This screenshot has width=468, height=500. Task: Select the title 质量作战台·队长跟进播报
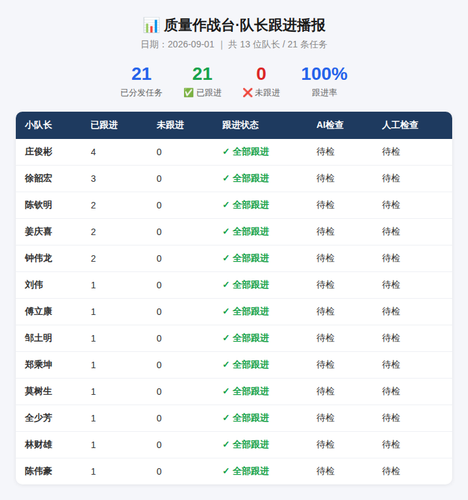(x=244, y=25)
